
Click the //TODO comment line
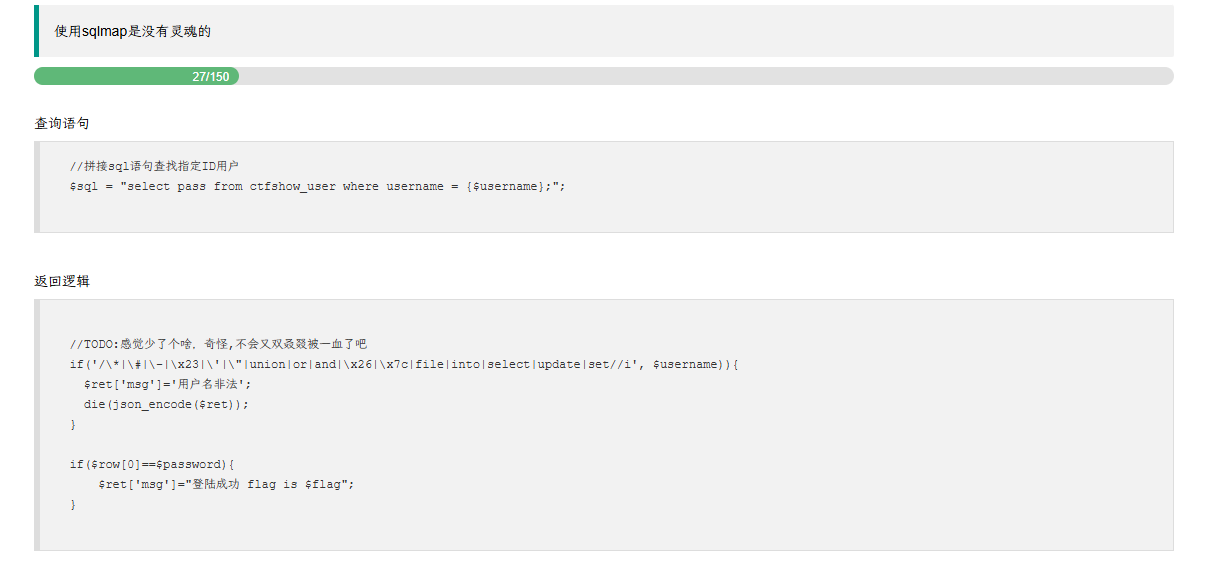pos(218,344)
